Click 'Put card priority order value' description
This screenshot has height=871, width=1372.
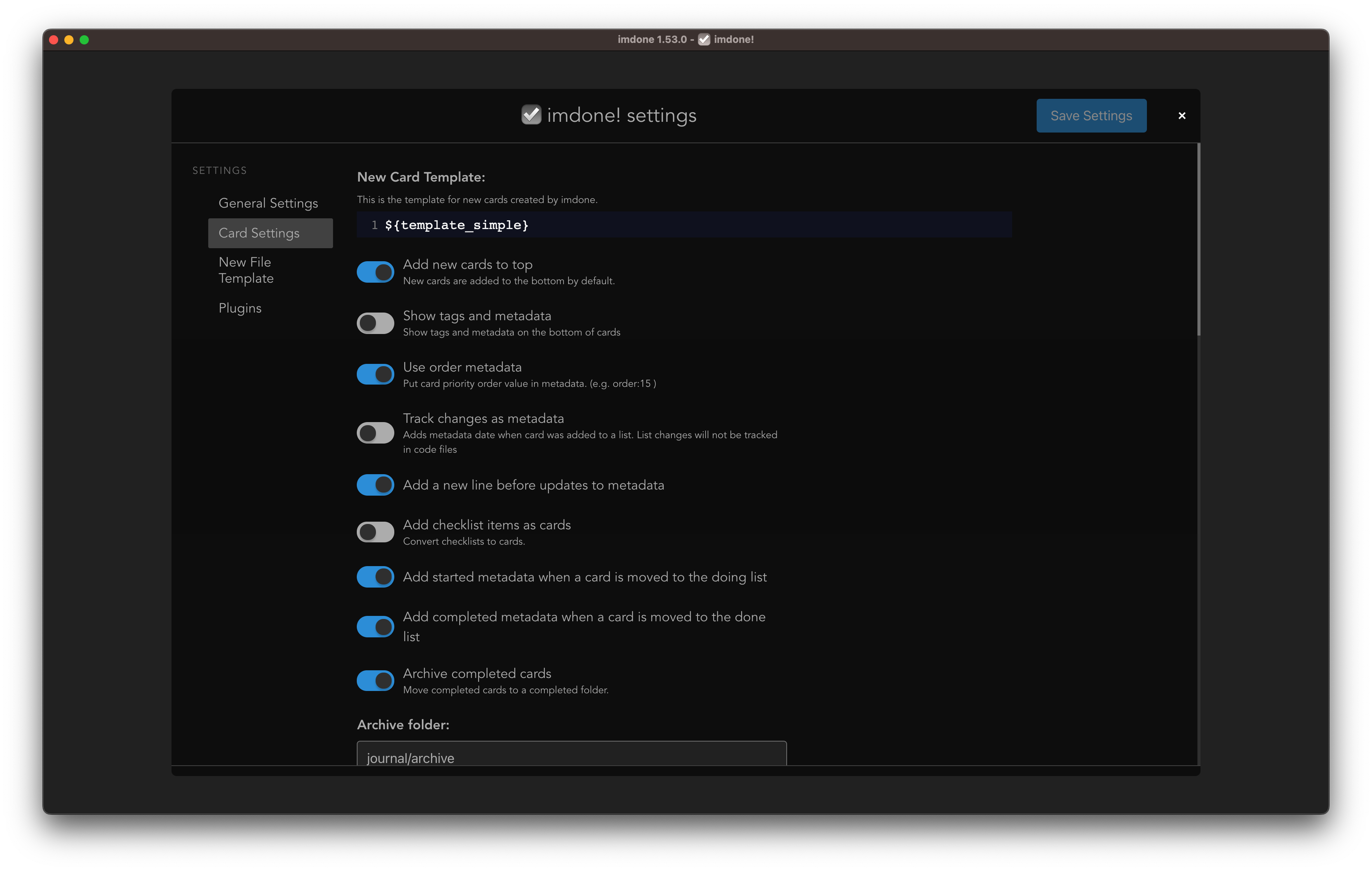coord(529,384)
